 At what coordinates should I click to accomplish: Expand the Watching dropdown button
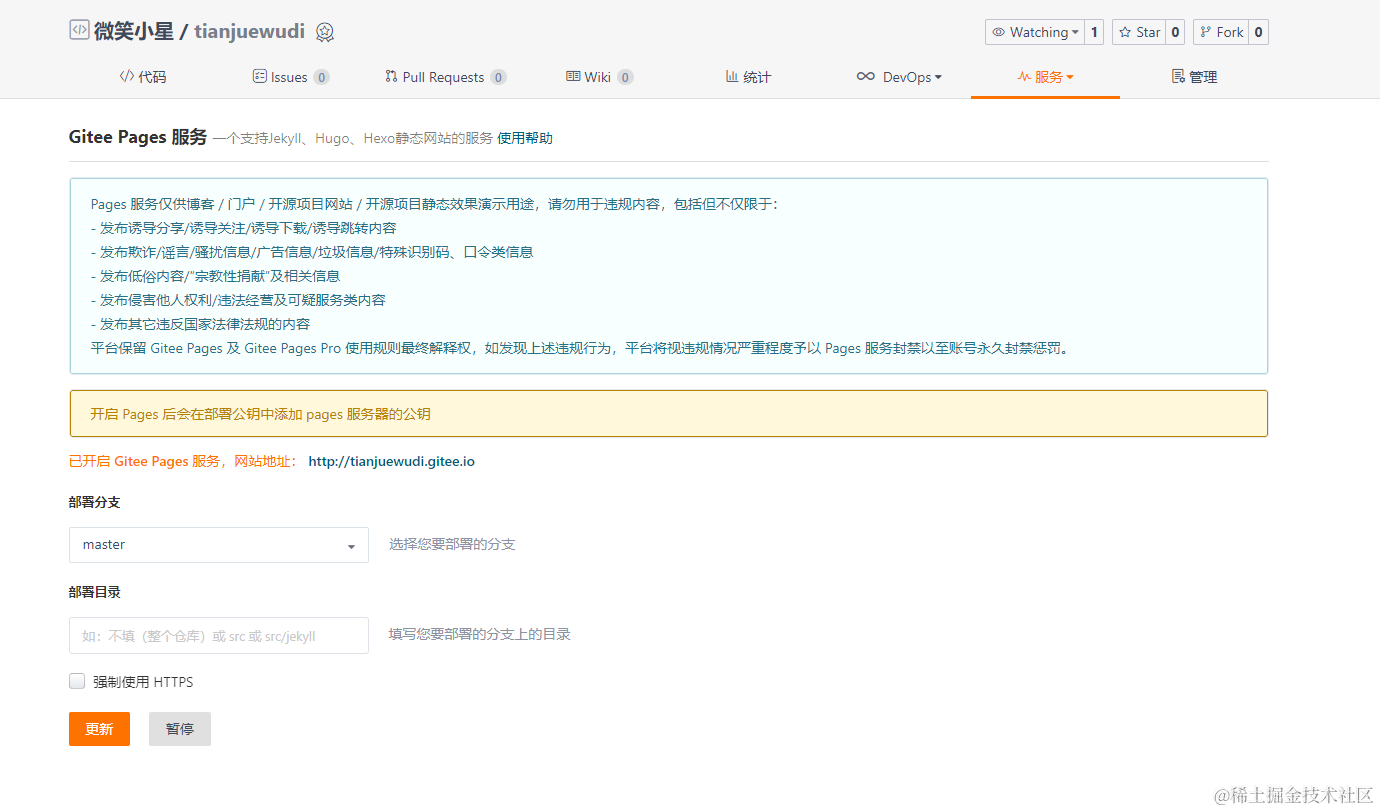[x=1035, y=32]
